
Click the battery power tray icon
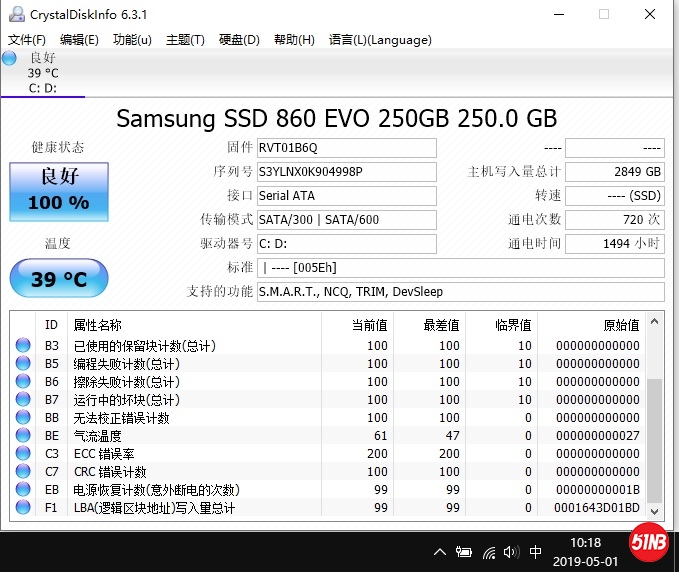[x=464, y=552]
